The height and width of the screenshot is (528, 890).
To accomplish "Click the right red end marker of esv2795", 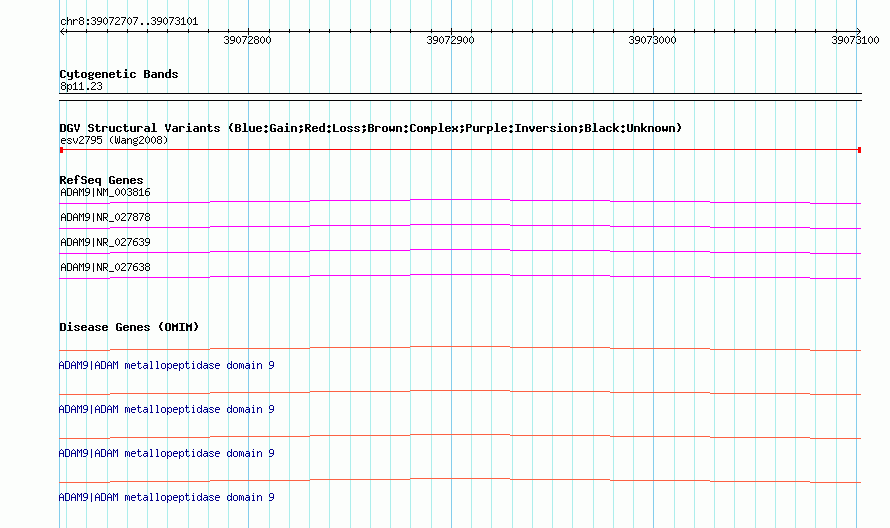I will [x=859, y=150].
